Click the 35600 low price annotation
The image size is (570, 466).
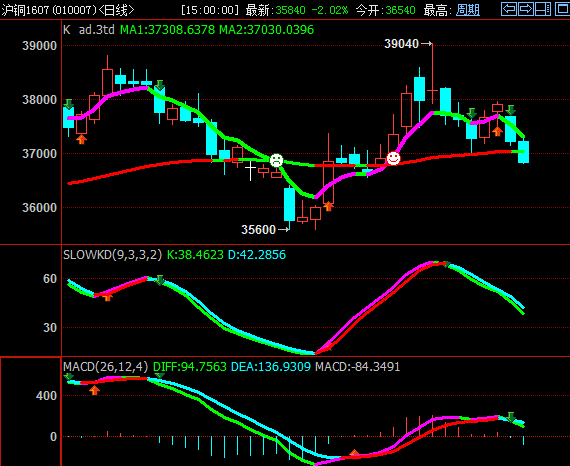click(x=258, y=230)
